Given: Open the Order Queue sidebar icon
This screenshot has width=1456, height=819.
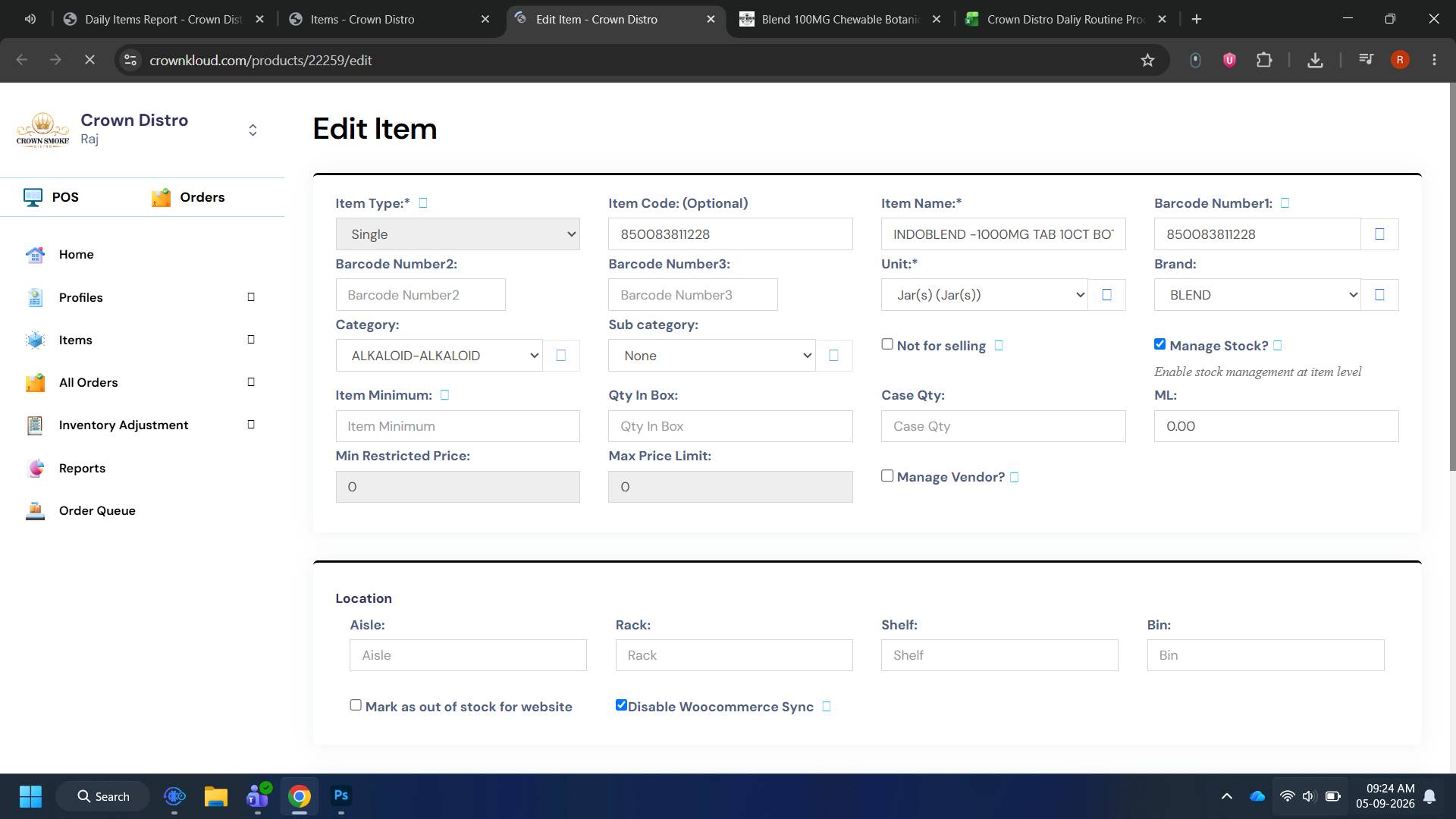Looking at the screenshot, I should click(35, 511).
